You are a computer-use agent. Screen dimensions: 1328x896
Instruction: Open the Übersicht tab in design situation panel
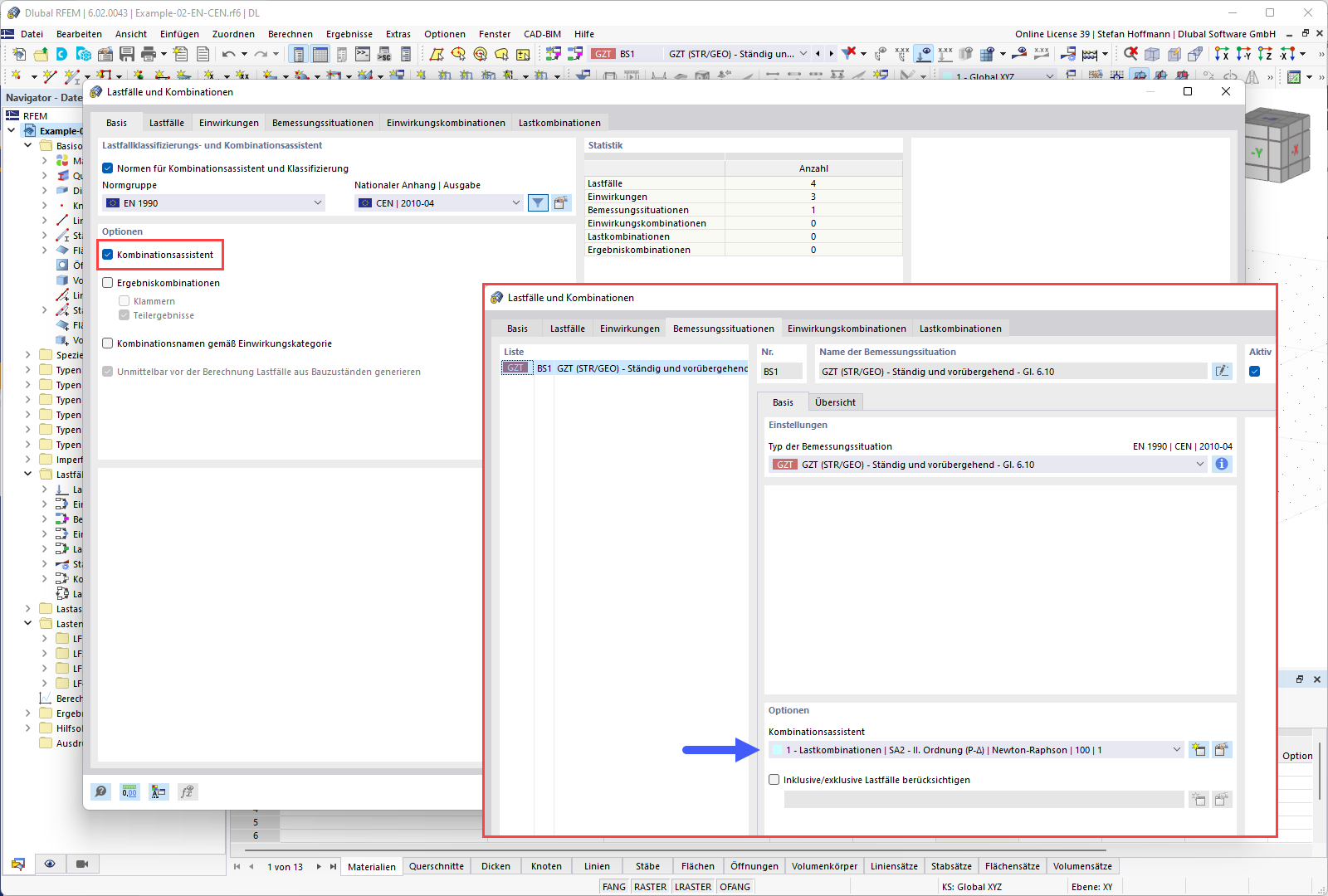(x=835, y=402)
